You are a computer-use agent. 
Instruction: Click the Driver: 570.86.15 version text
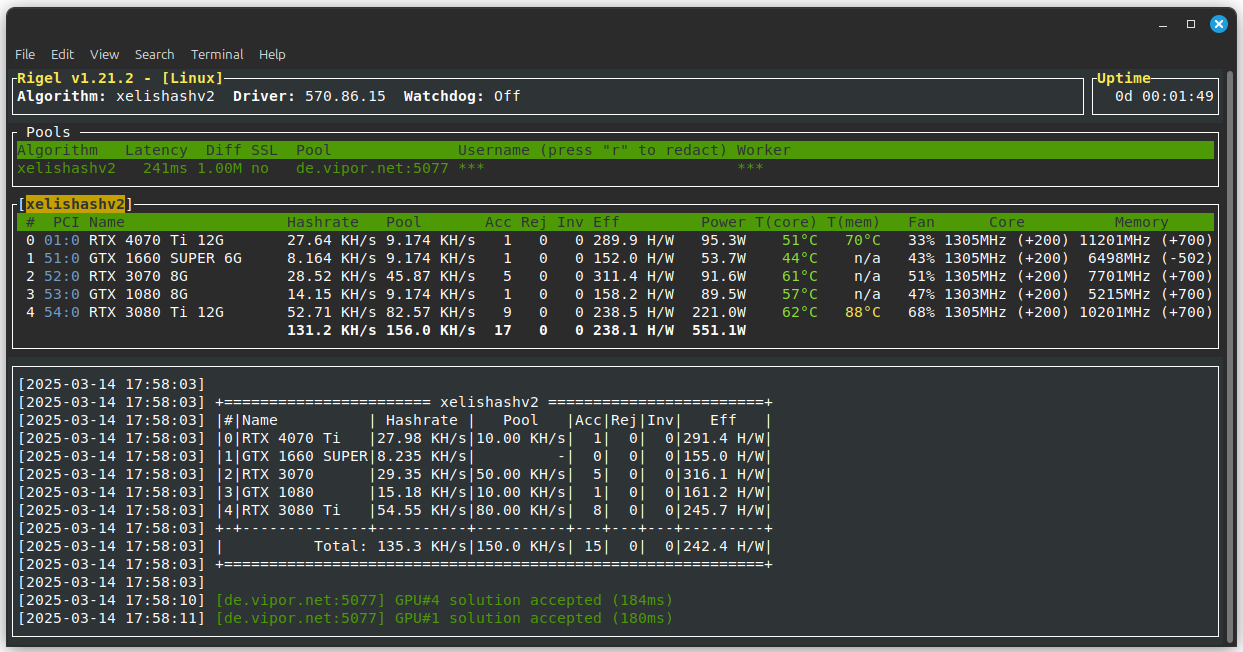pyautogui.click(x=310, y=96)
